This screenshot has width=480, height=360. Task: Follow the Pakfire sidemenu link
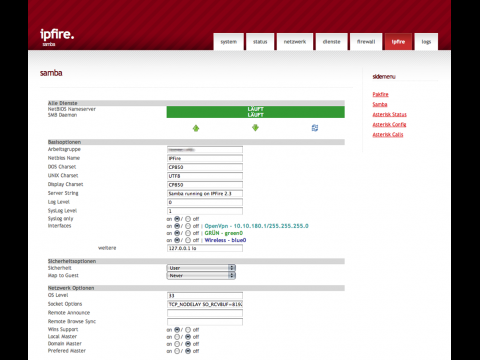coord(380,94)
